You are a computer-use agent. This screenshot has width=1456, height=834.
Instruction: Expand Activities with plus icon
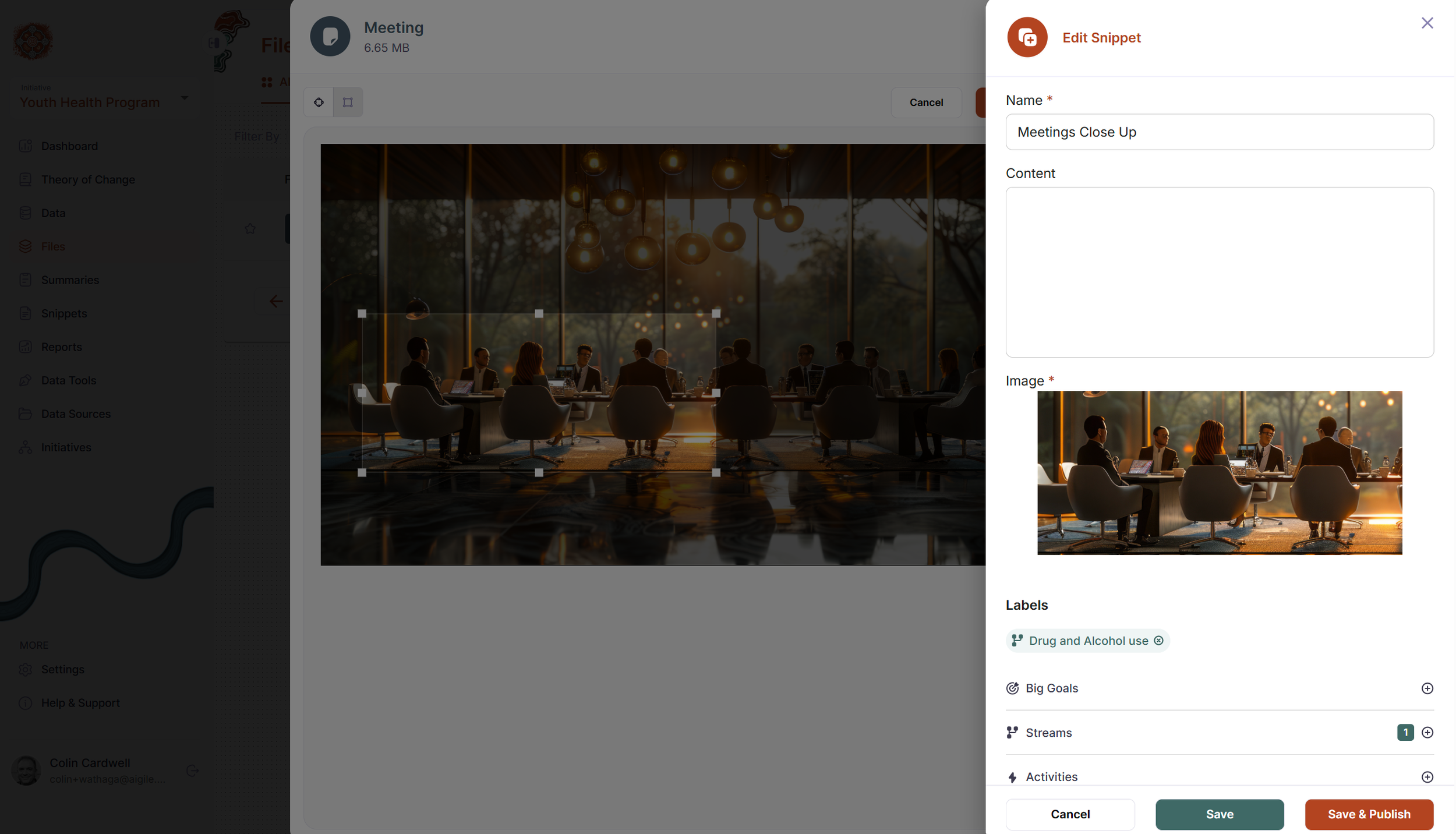(x=1426, y=777)
